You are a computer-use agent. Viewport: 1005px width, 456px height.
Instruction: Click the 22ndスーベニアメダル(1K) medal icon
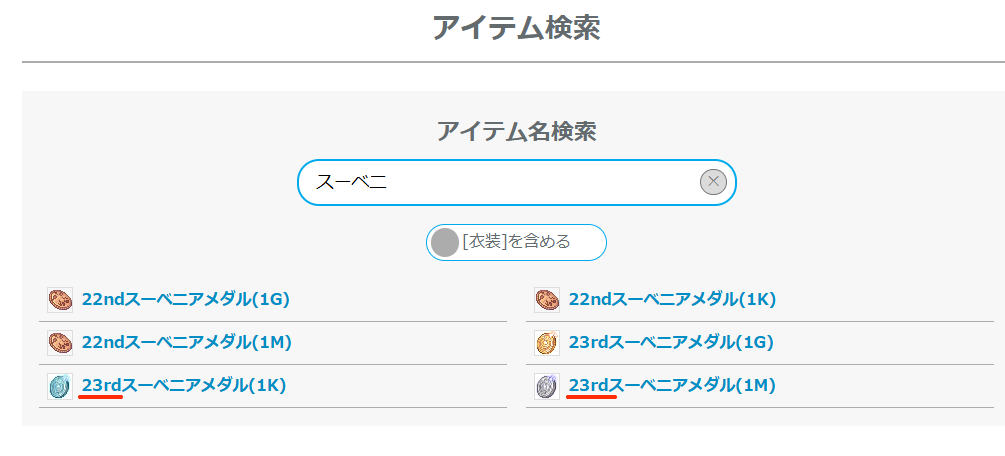coord(547,299)
